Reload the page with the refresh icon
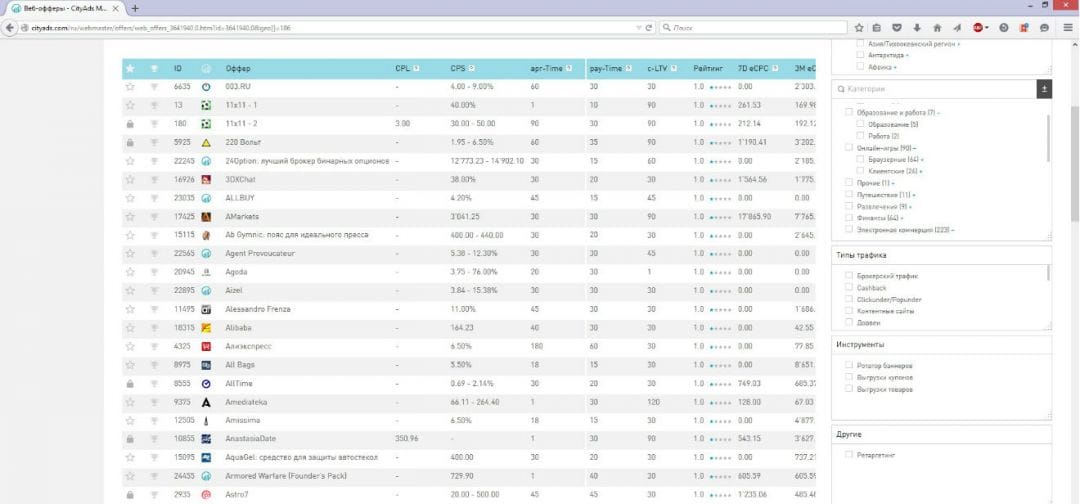The image size is (1080, 504). tap(649, 28)
